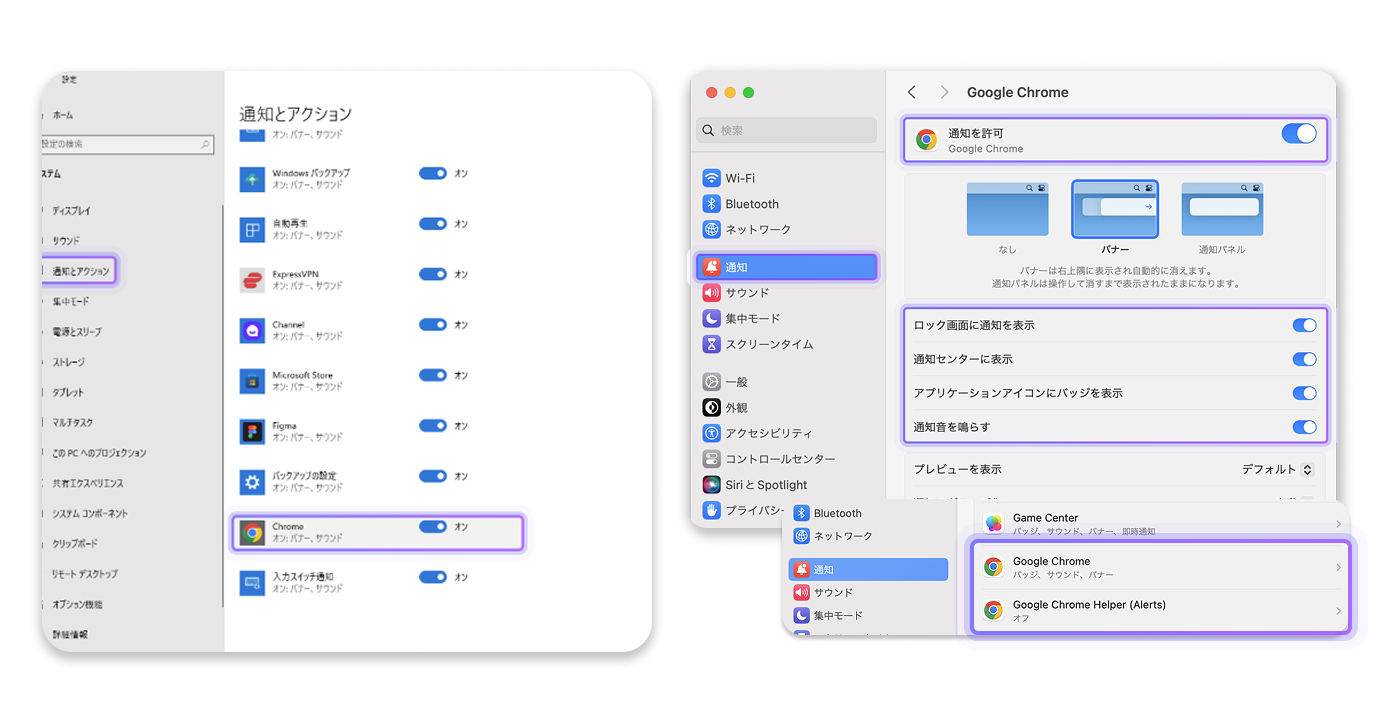This screenshot has height=723, width=1375.
Task: Click the Windows settings search field
Action: 128,144
